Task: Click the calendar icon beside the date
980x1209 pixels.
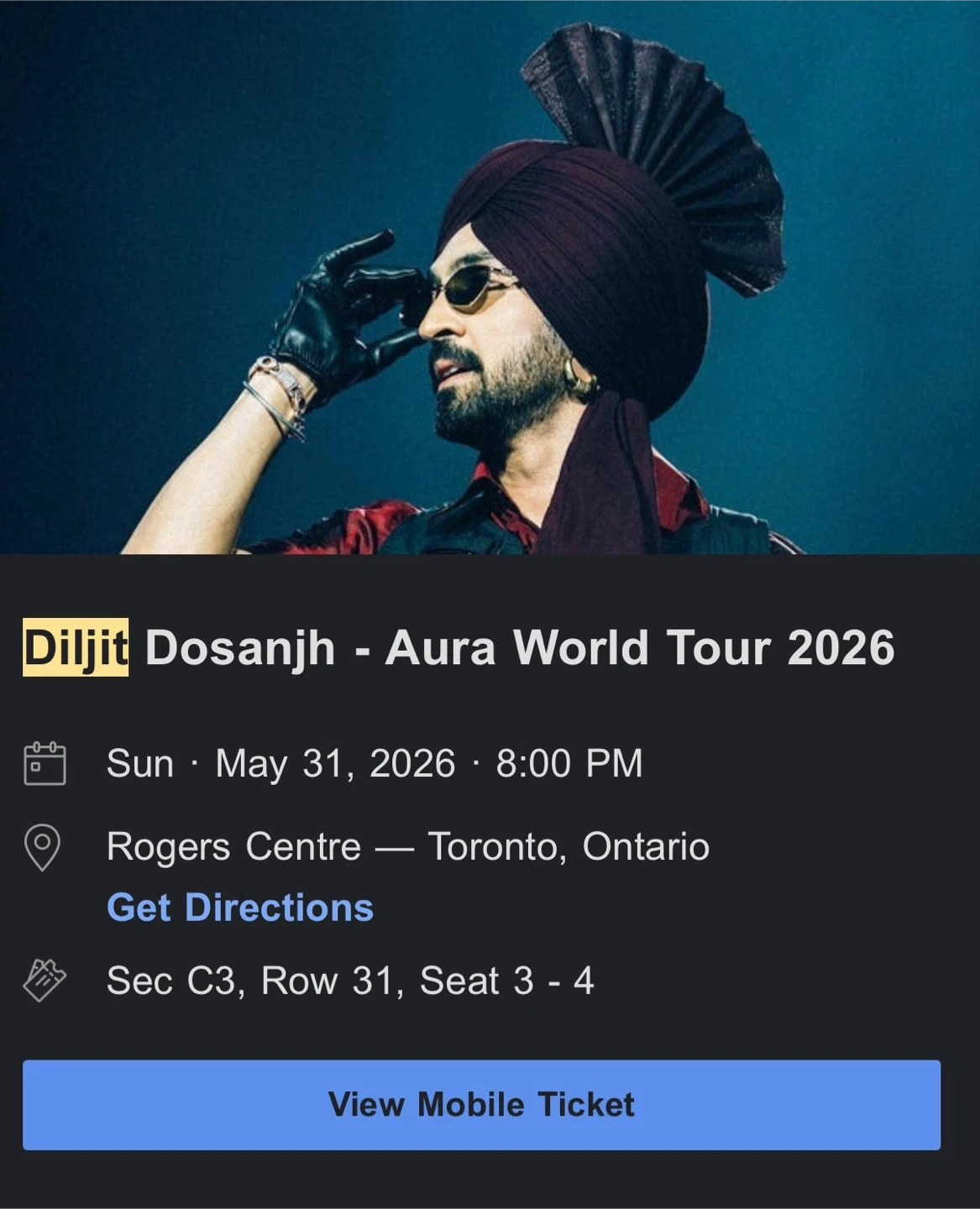Action: click(x=45, y=763)
